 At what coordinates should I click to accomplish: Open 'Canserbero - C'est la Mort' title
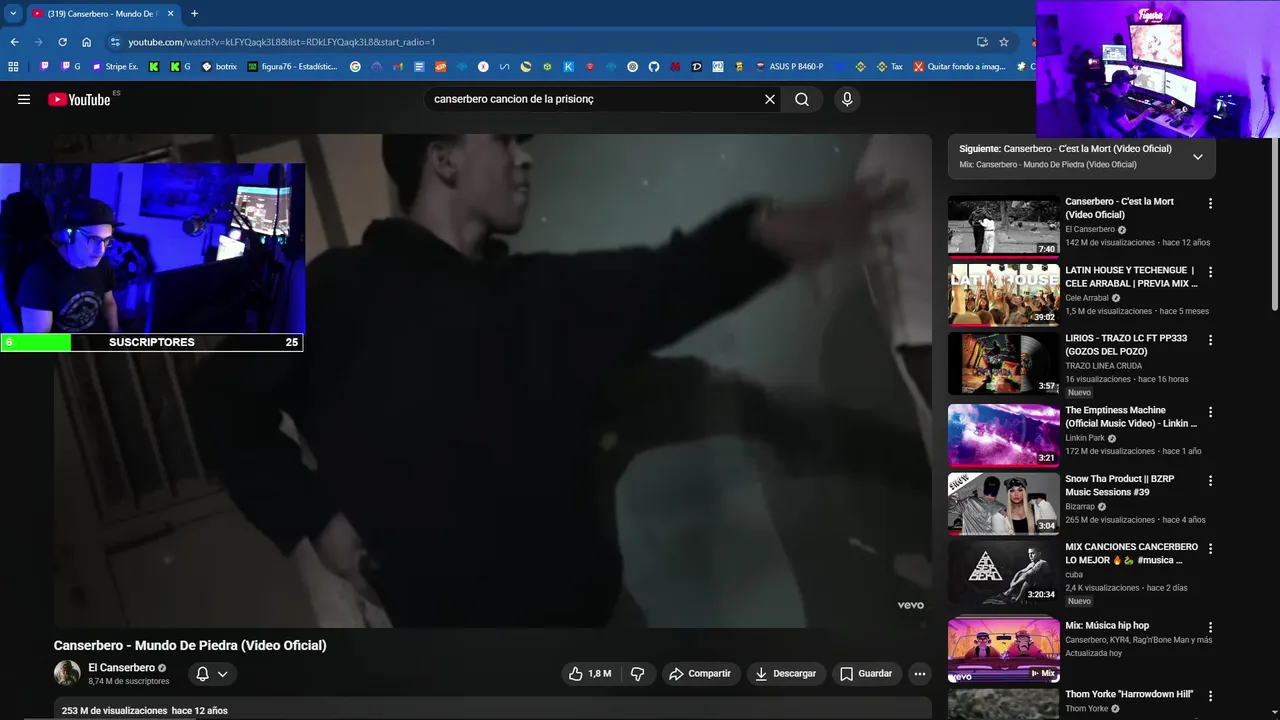coord(1119,208)
